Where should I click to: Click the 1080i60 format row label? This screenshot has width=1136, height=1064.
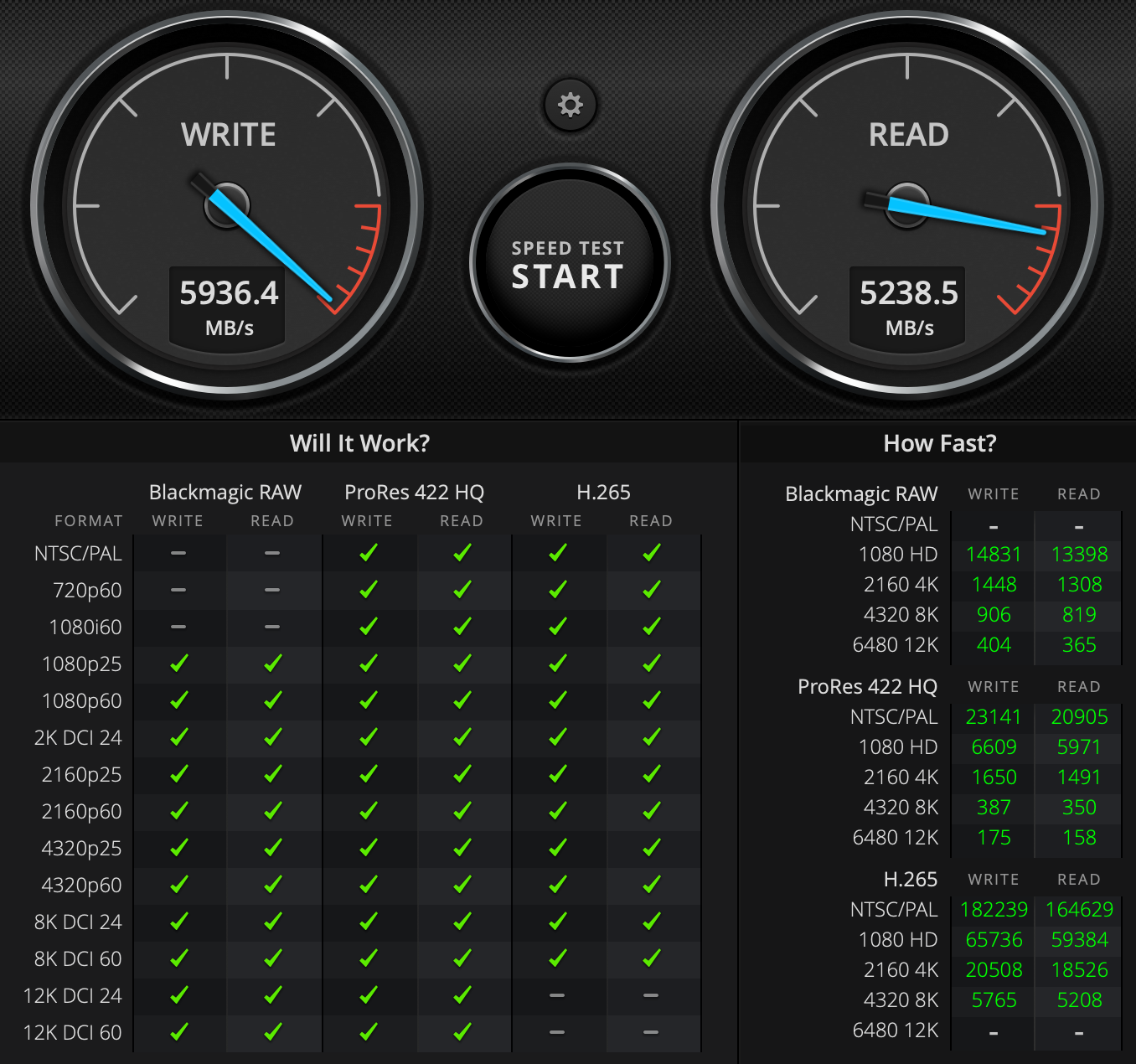click(x=85, y=628)
